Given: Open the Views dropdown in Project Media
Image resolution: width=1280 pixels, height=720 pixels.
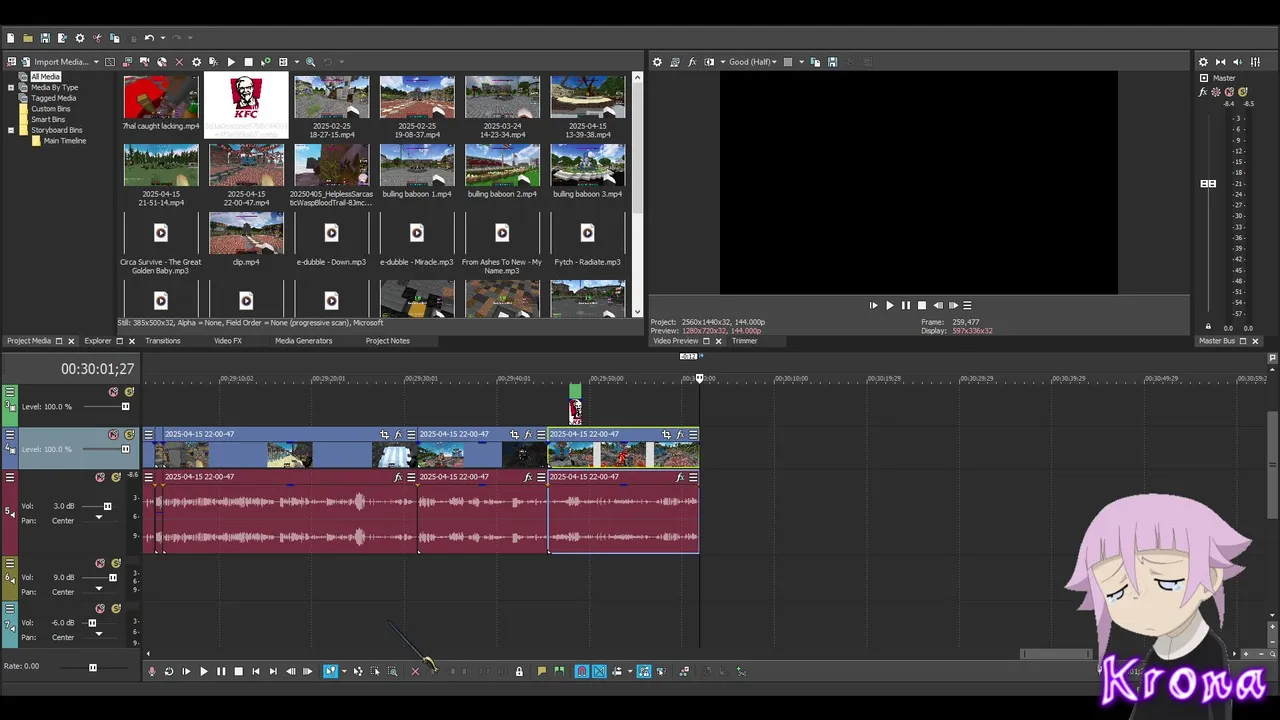Looking at the screenshot, I should [297, 62].
